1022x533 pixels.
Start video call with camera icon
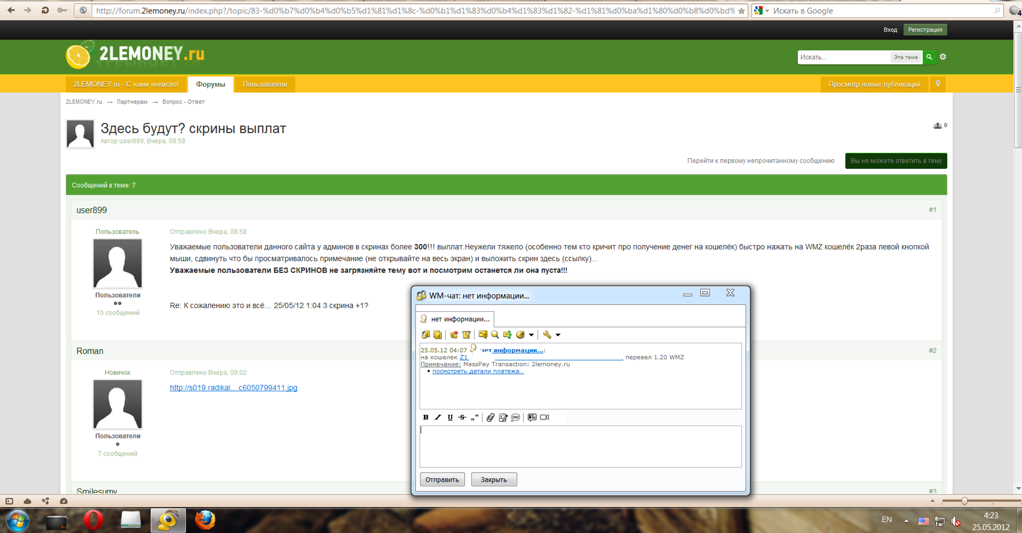(x=544, y=417)
